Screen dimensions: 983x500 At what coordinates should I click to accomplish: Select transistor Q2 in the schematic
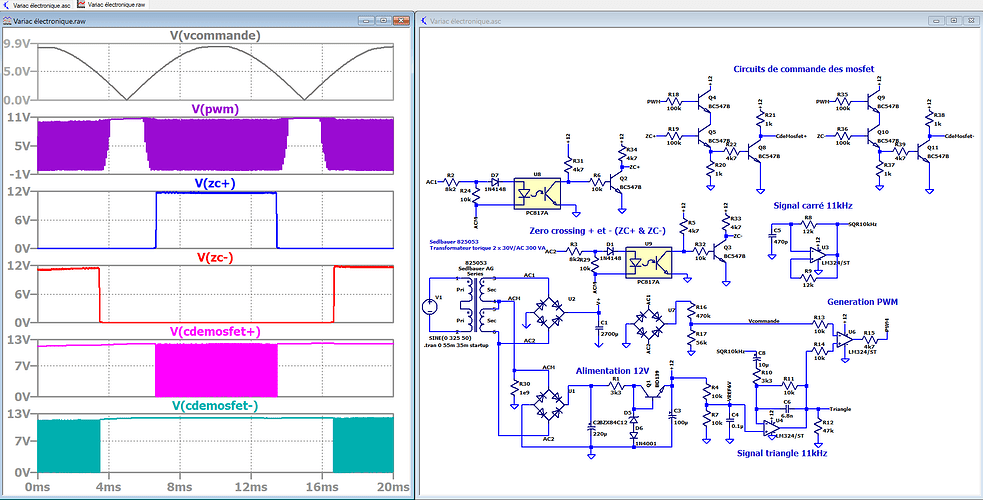point(616,183)
